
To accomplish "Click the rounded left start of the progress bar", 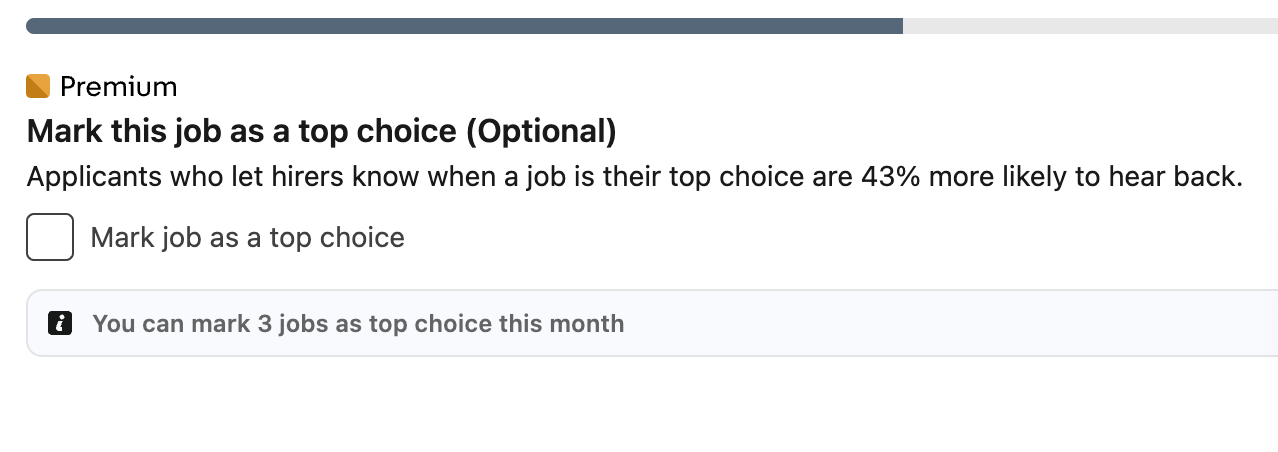I will click(33, 26).
